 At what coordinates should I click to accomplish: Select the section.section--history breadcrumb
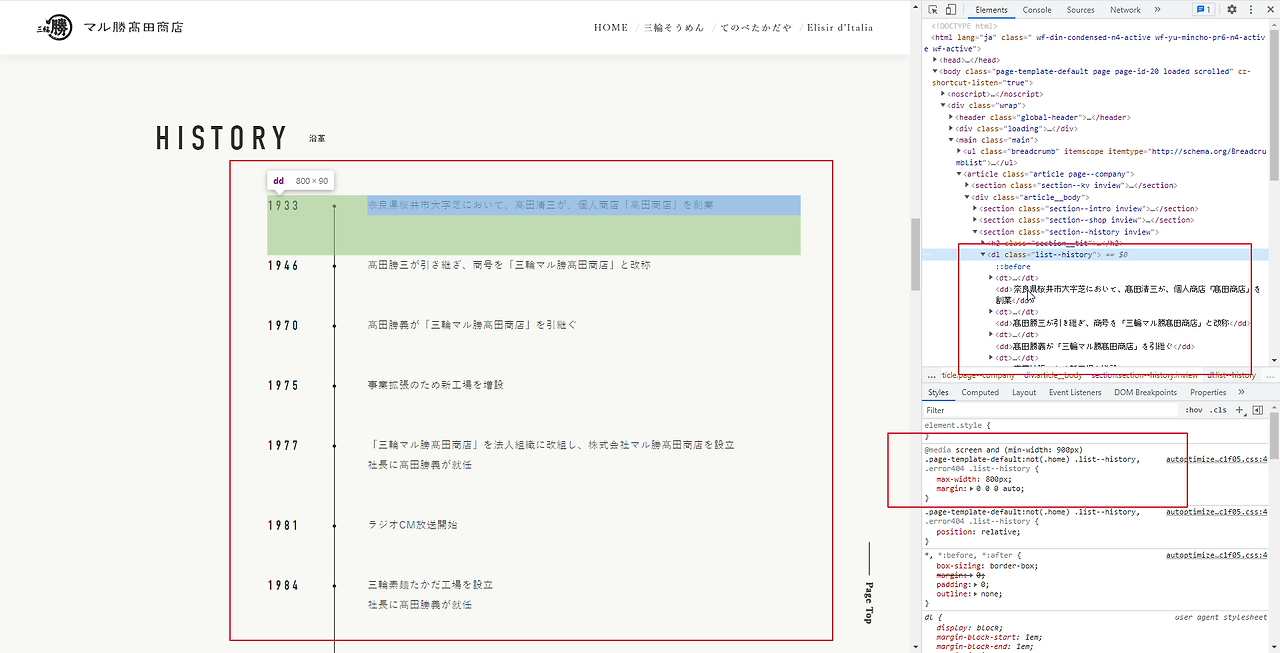click(1143, 375)
